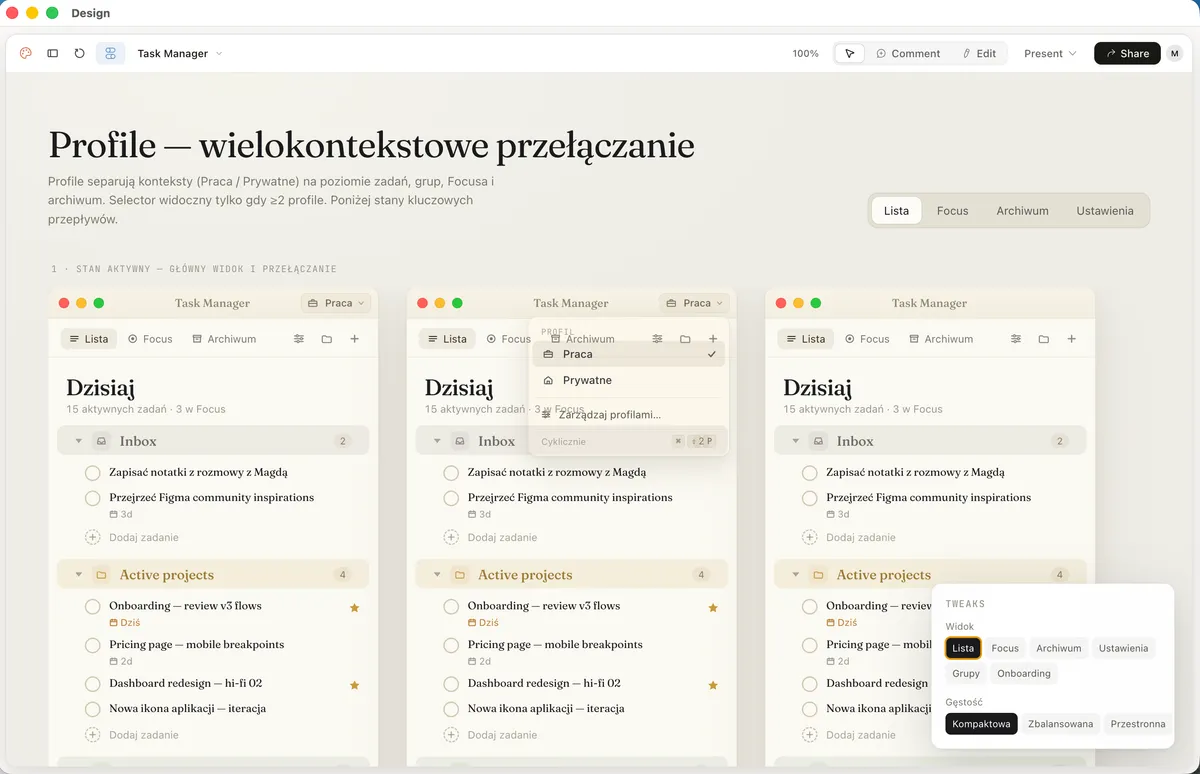This screenshot has width=1200, height=774.
Task: Toggle the sidebar panel icon in top toolbar
Action: click(53, 53)
